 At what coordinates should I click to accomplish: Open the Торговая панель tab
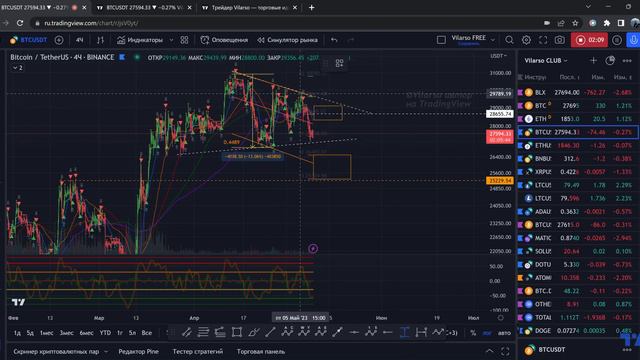click(x=261, y=351)
